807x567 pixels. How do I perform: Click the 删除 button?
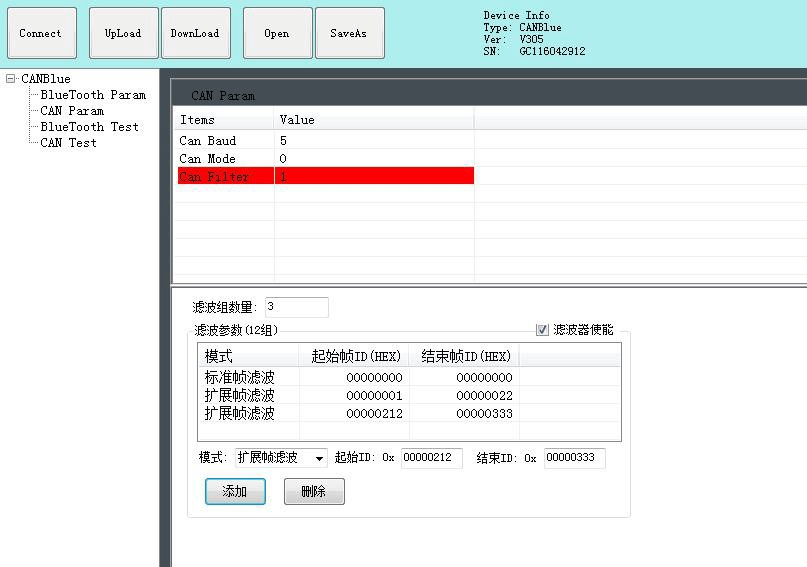point(314,491)
